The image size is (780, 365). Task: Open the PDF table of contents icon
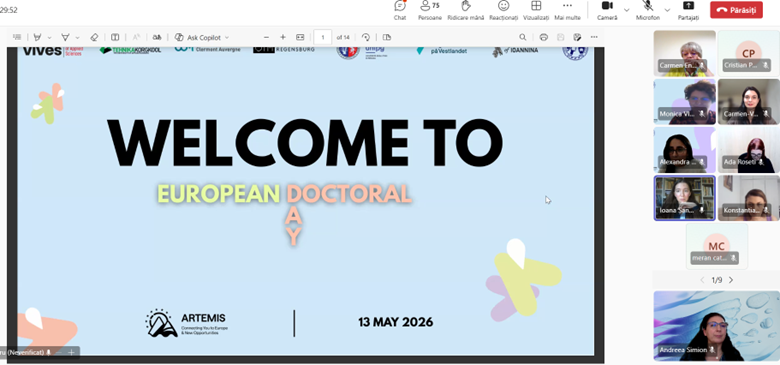[x=17, y=37]
